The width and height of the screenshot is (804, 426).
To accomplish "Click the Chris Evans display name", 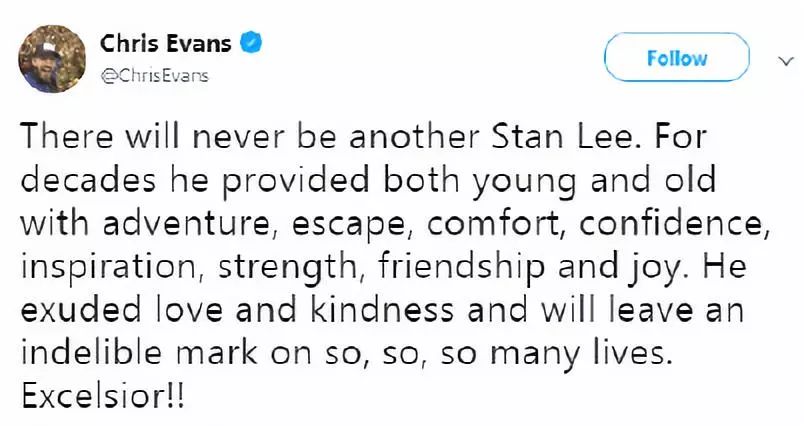I will coord(166,43).
